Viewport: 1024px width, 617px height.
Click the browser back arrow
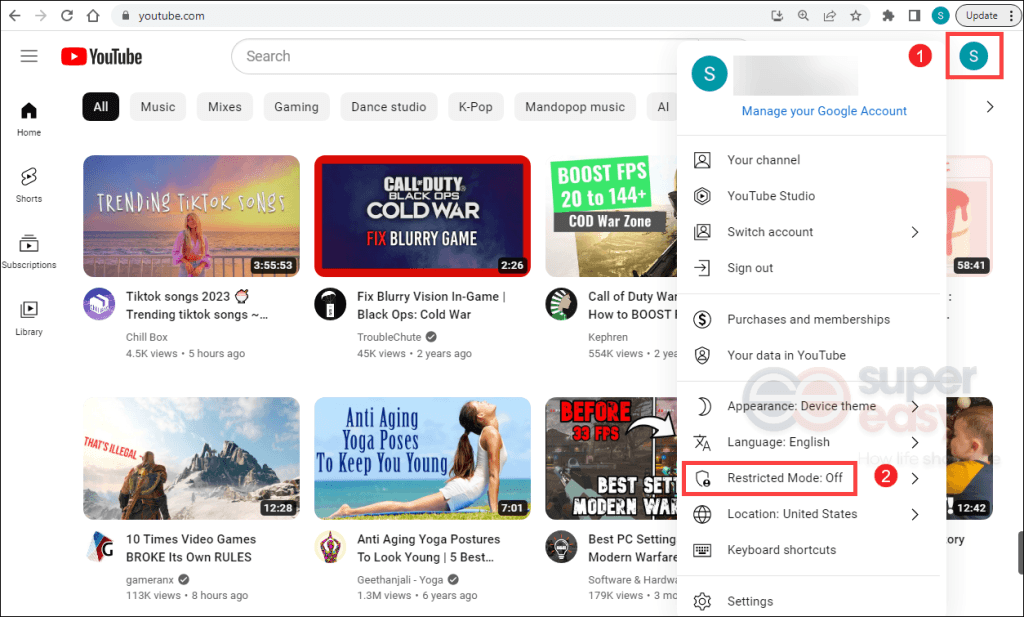pos(14,16)
